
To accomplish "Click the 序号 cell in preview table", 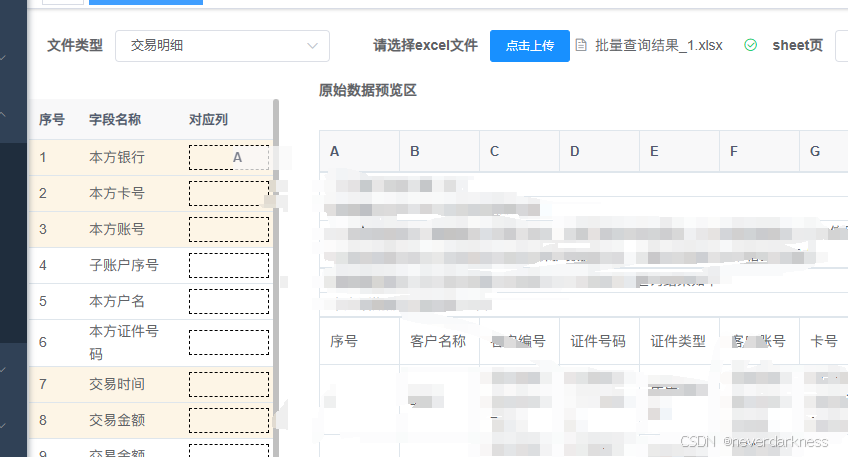I will tap(359, 341).
